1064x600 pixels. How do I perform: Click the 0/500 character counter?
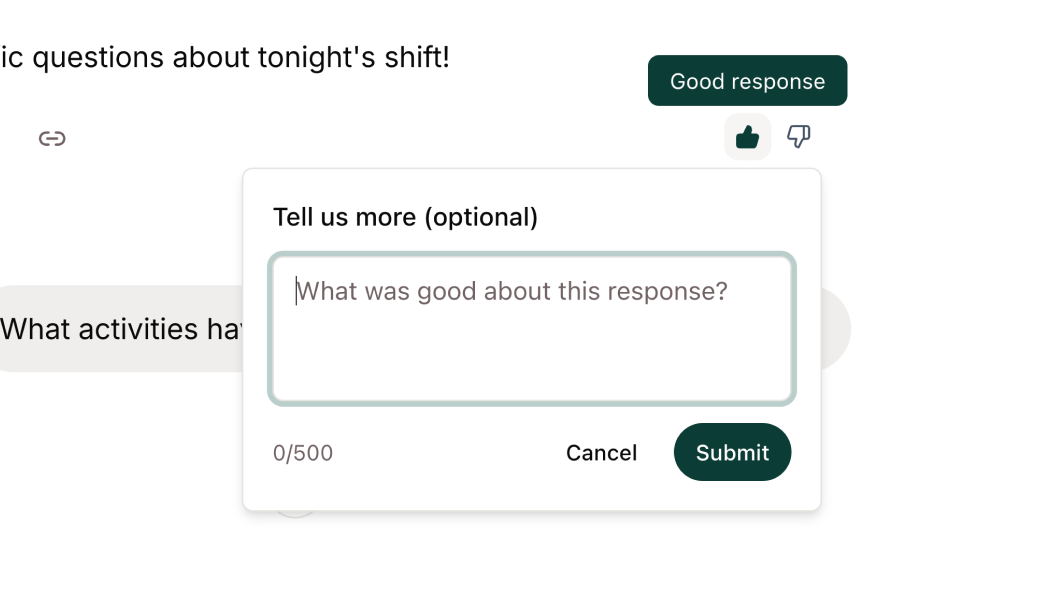click(x=302, y=452)
